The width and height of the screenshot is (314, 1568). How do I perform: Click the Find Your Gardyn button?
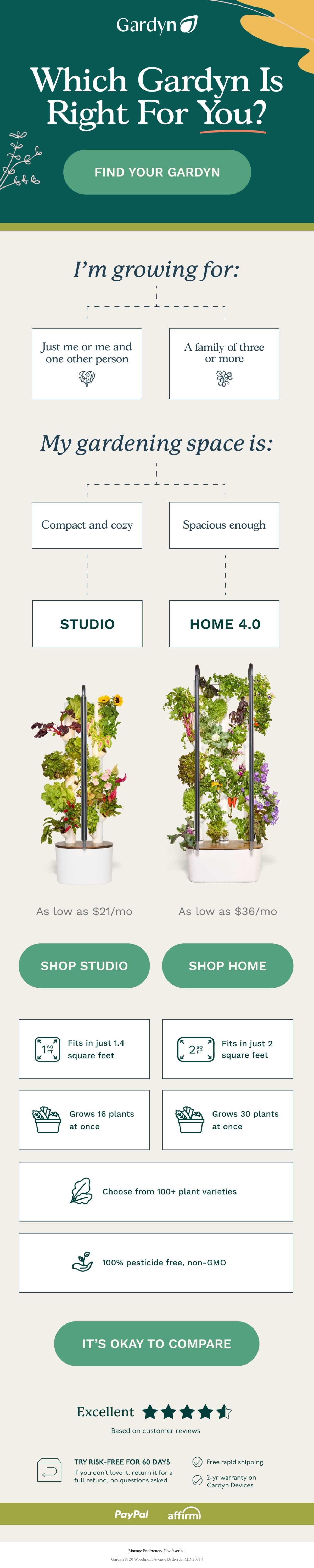click(157, 172)
